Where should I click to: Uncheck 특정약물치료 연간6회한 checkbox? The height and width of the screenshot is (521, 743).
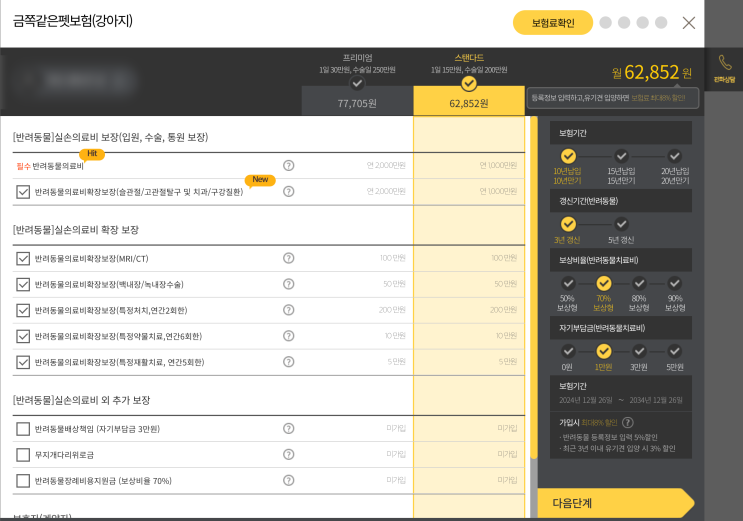click(x=23, y=336)
